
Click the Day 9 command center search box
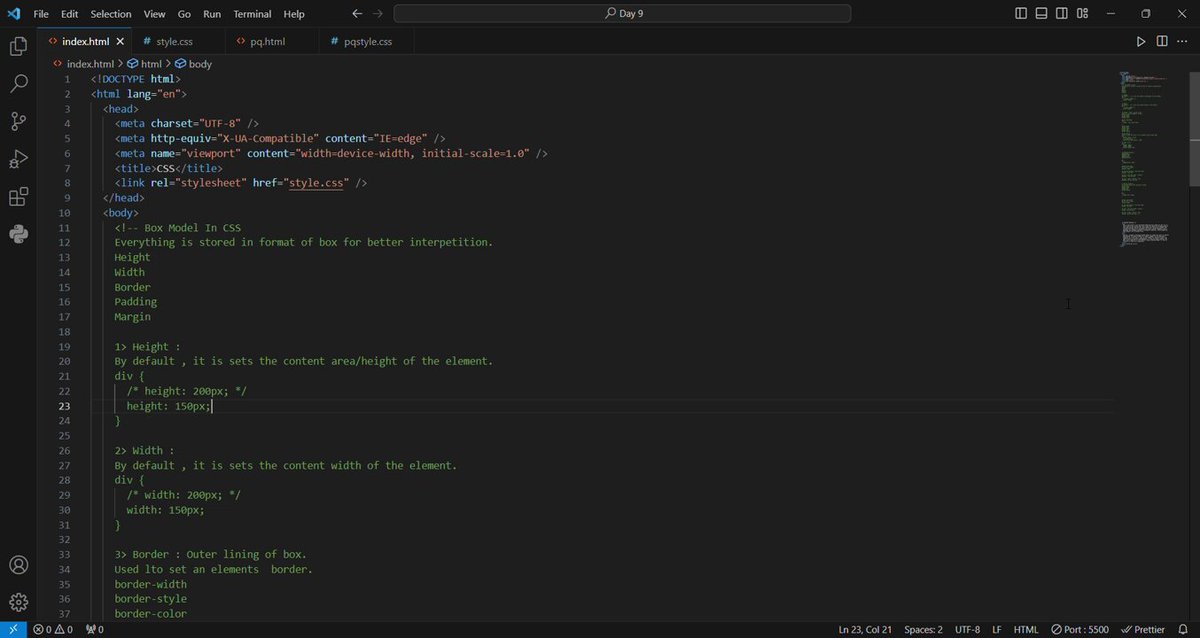623,14
